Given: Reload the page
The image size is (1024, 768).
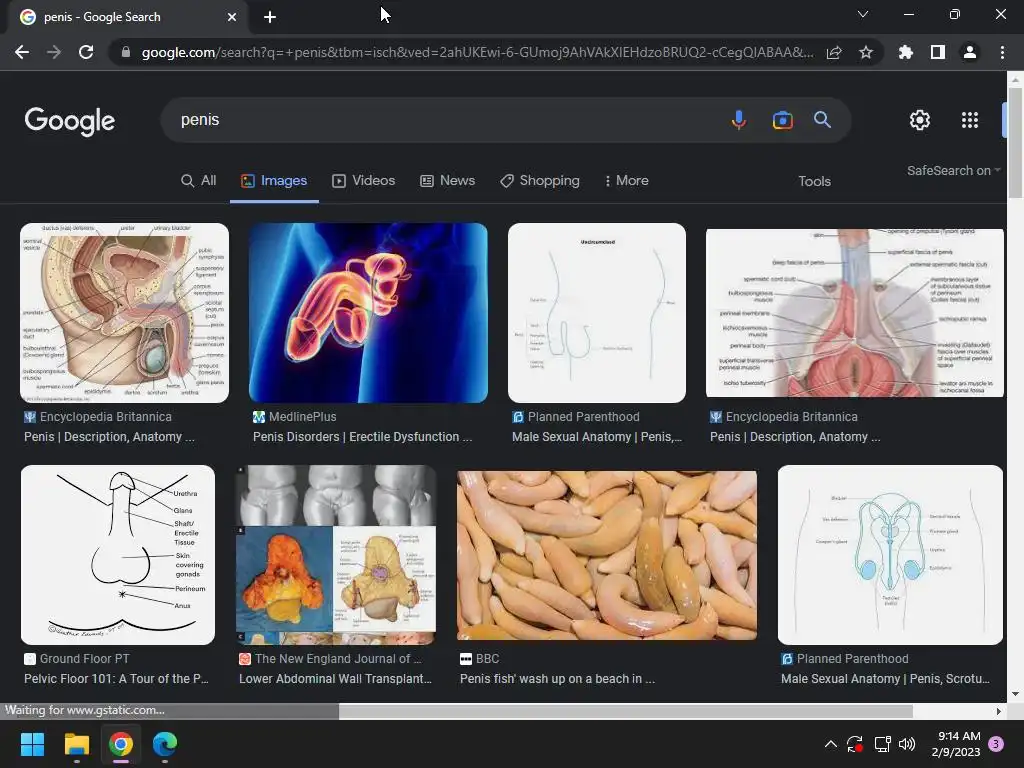Looking at the screenshot, I should click(x=86, y=52).
